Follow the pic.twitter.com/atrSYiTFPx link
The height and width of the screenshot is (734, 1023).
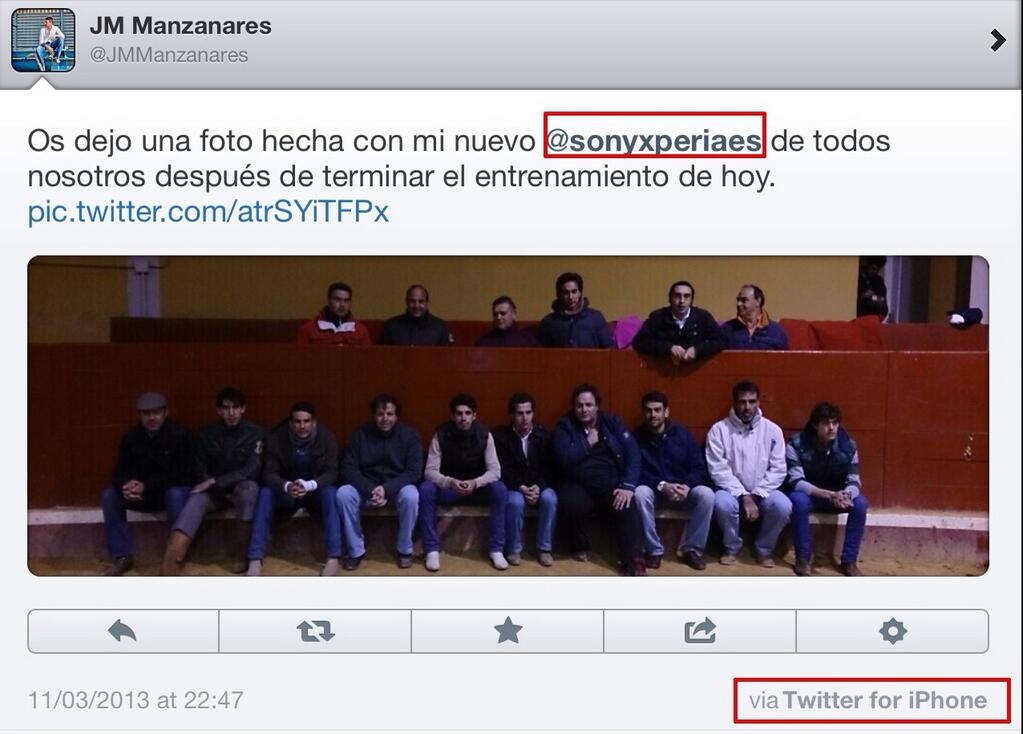[208, 211]
